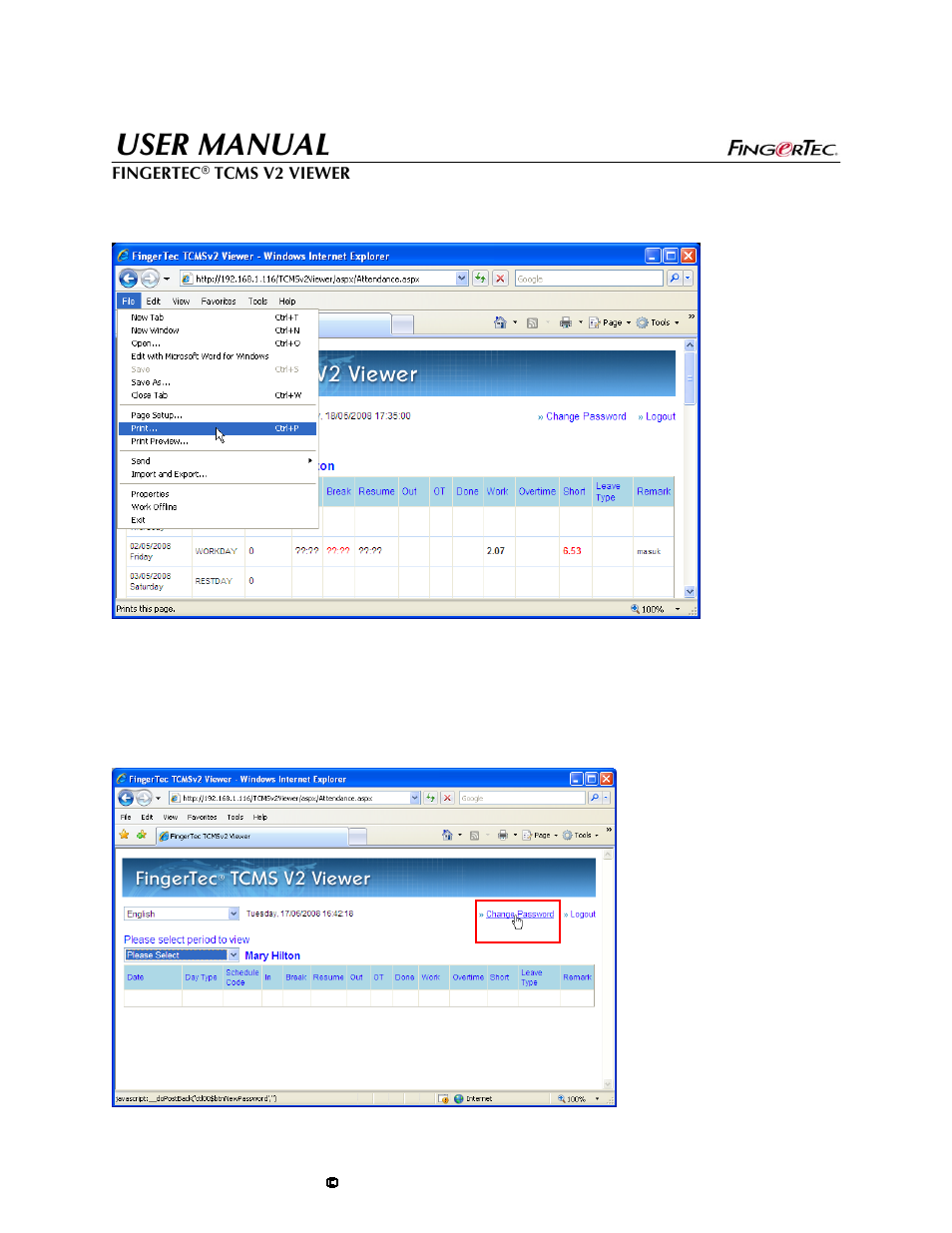
Task: Click Home icon in window with open File menu
Action: [x=500, y=322]
